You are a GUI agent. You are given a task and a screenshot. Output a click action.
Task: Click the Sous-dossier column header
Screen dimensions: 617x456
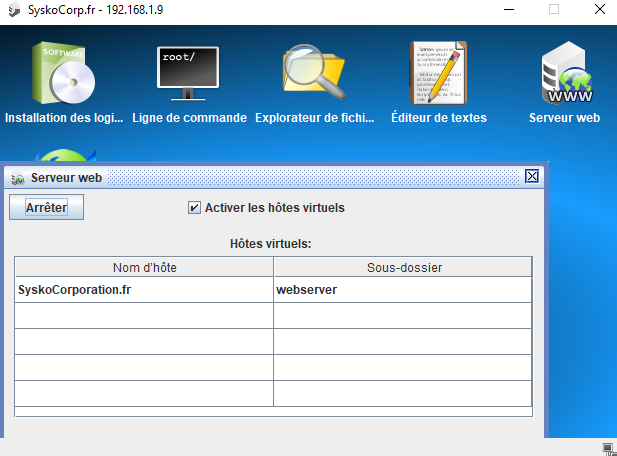point(403,267)
